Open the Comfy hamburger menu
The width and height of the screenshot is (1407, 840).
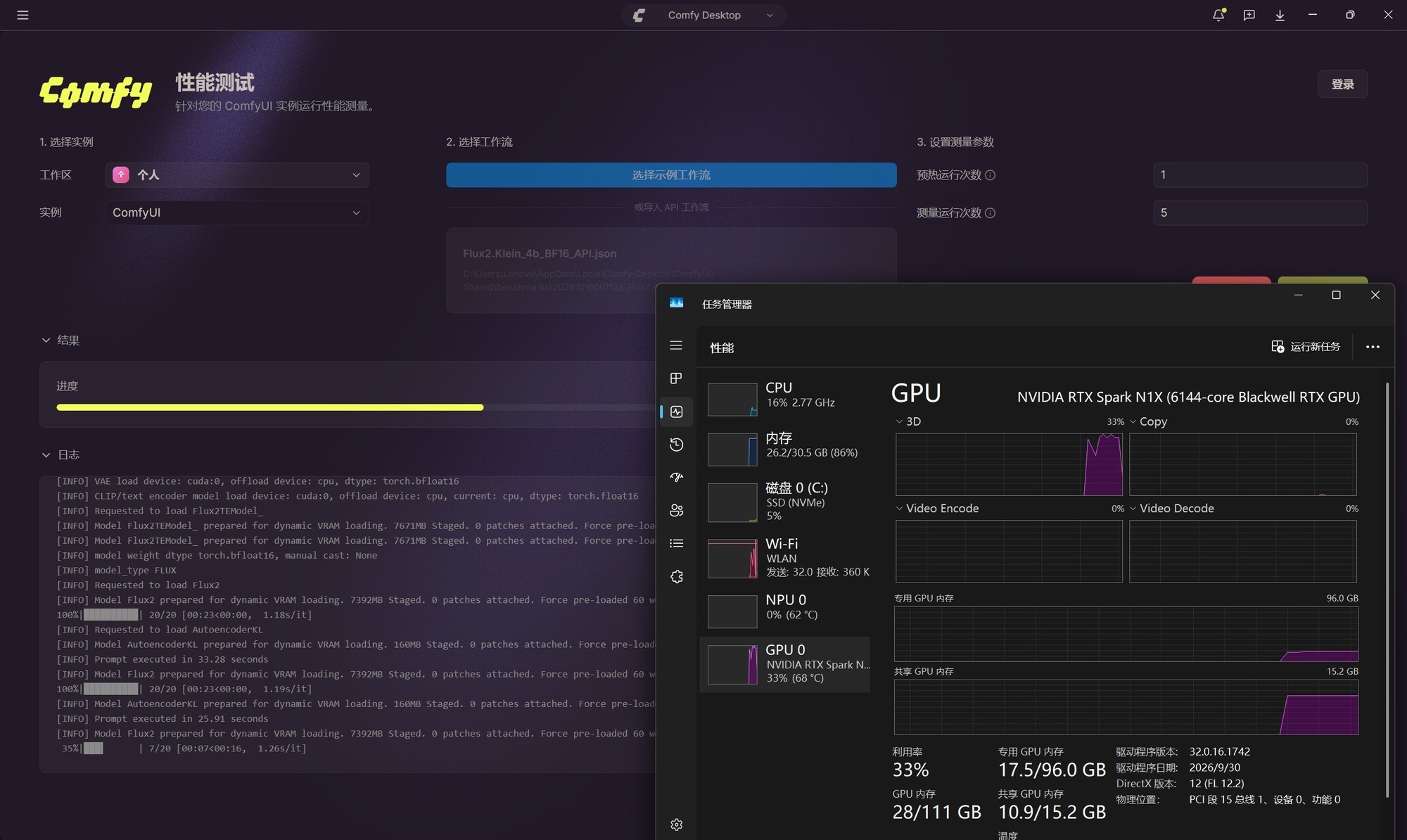23,15
